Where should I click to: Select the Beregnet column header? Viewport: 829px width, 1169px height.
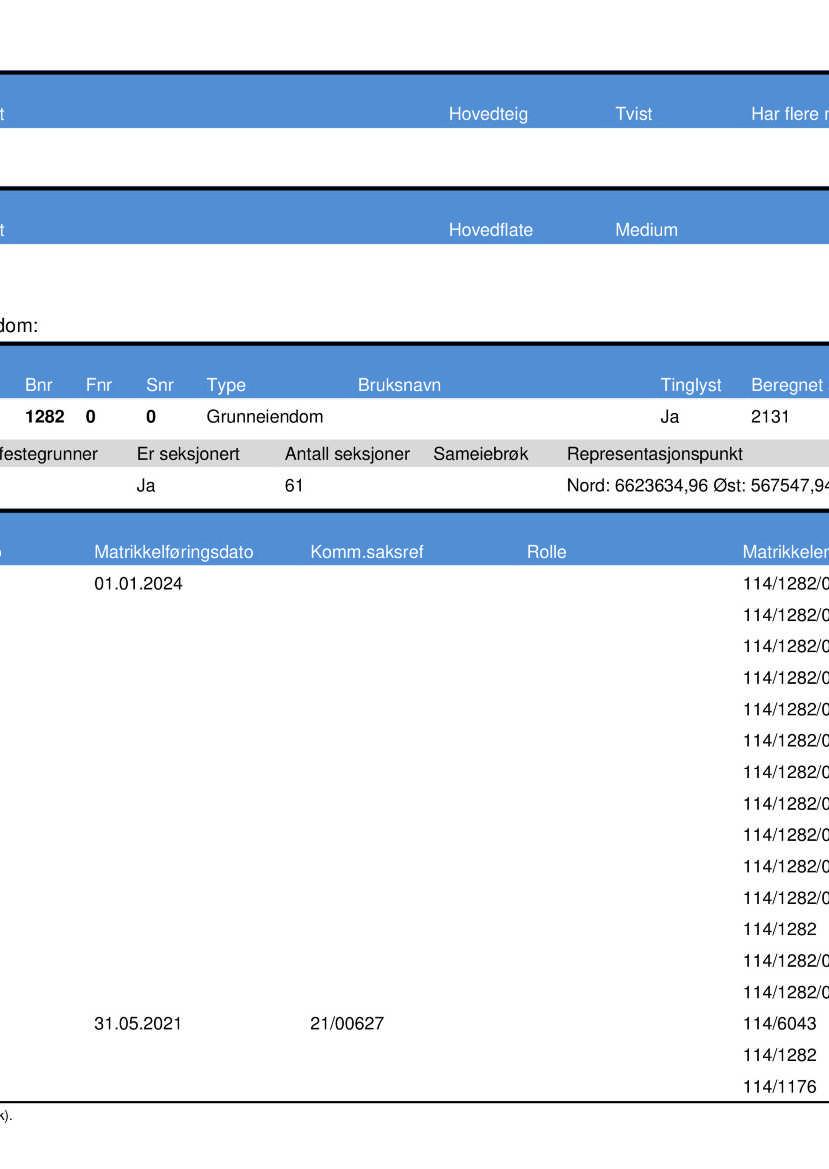(x=787, y=385)
